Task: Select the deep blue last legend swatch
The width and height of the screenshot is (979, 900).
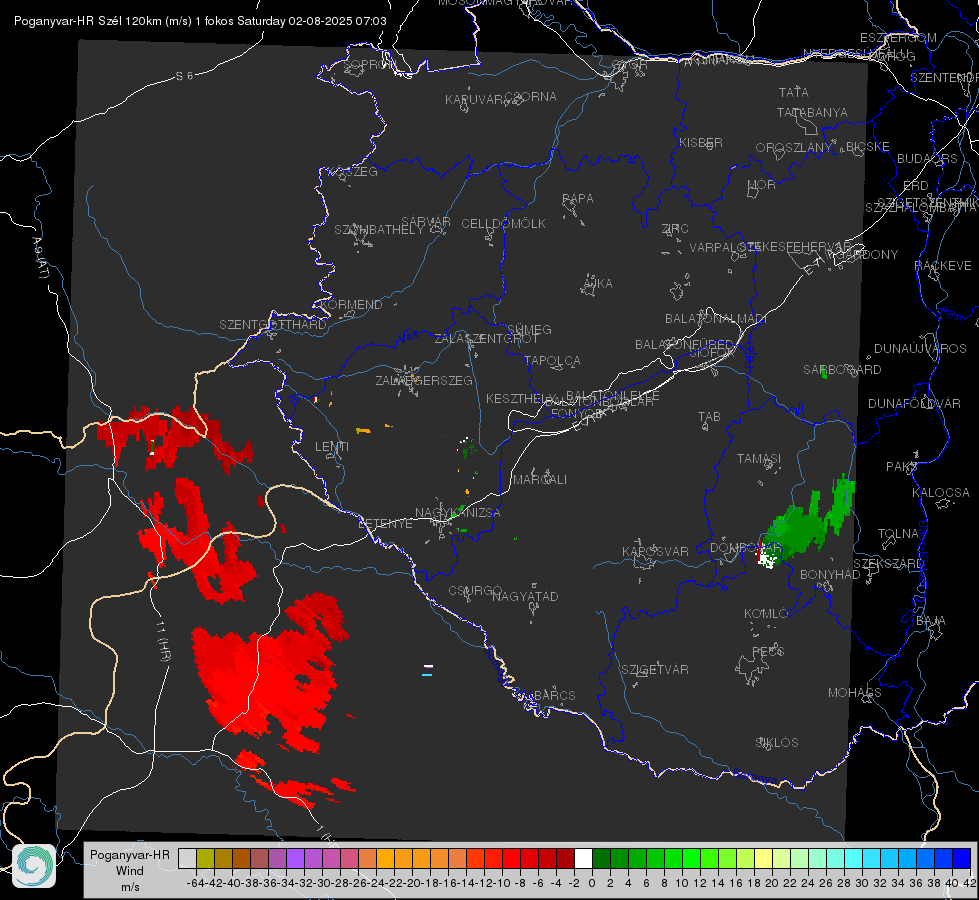Action: pos(962,858)
